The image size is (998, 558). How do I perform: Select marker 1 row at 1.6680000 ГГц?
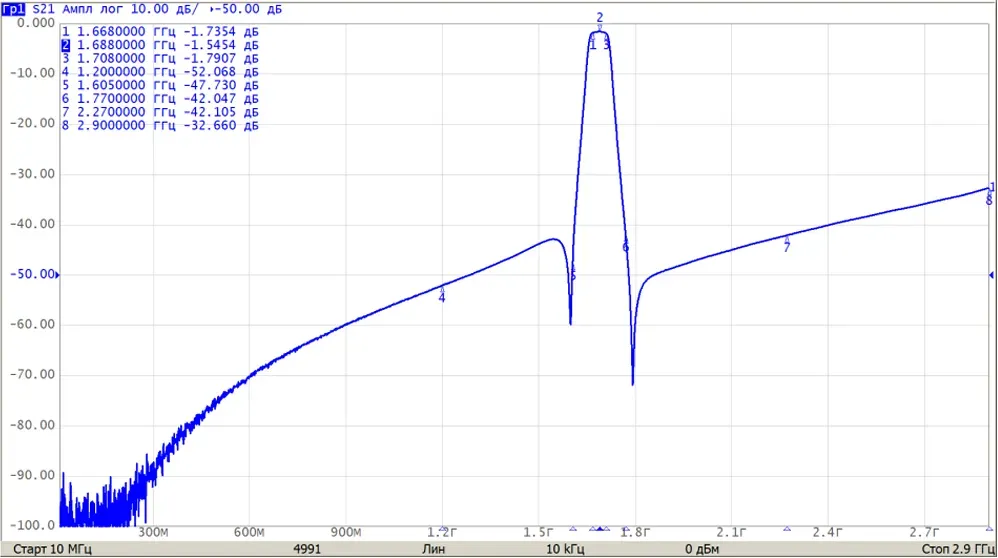click(x=160, y=31)
